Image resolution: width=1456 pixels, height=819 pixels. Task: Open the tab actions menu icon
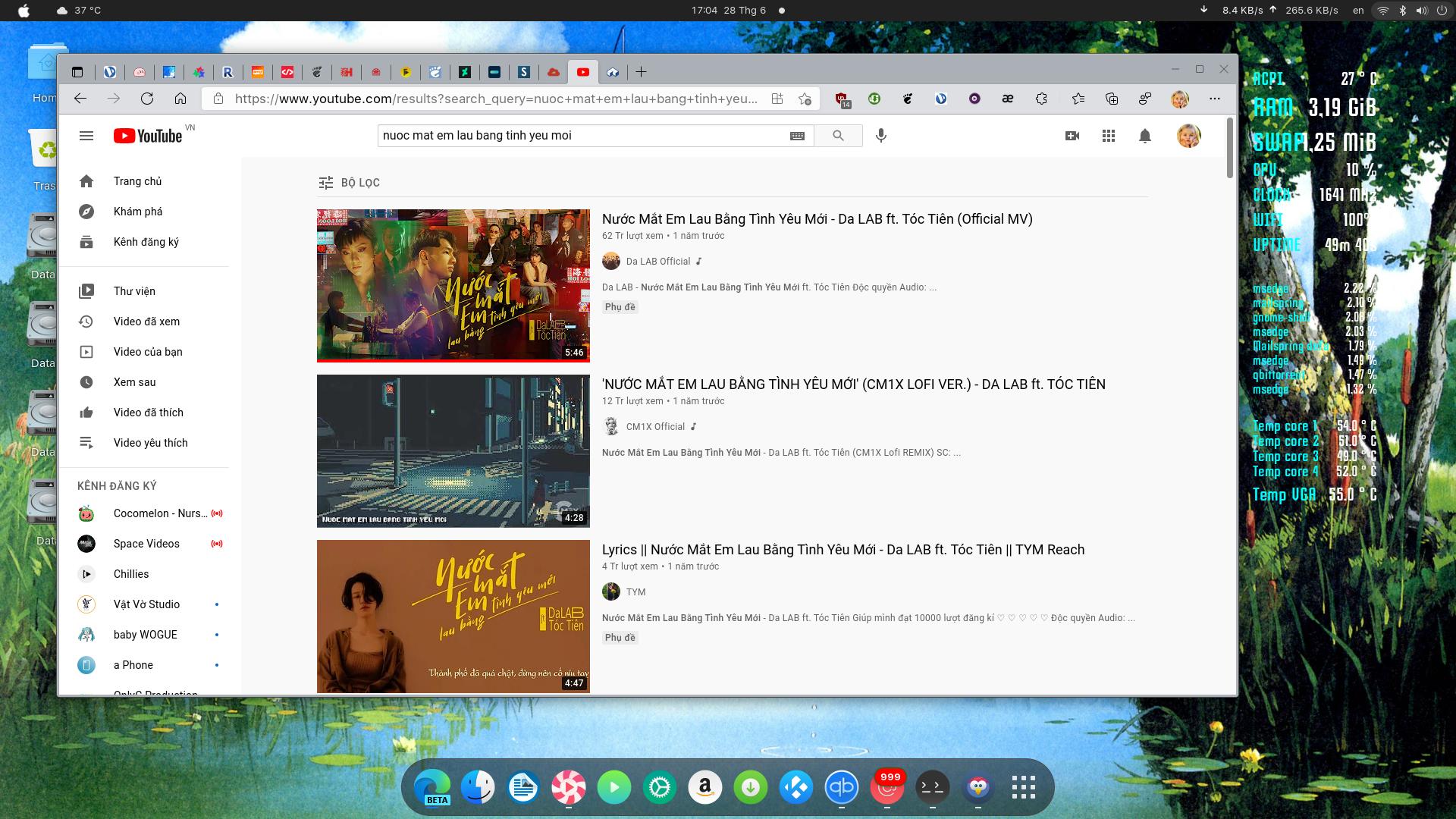click(77, 72)
